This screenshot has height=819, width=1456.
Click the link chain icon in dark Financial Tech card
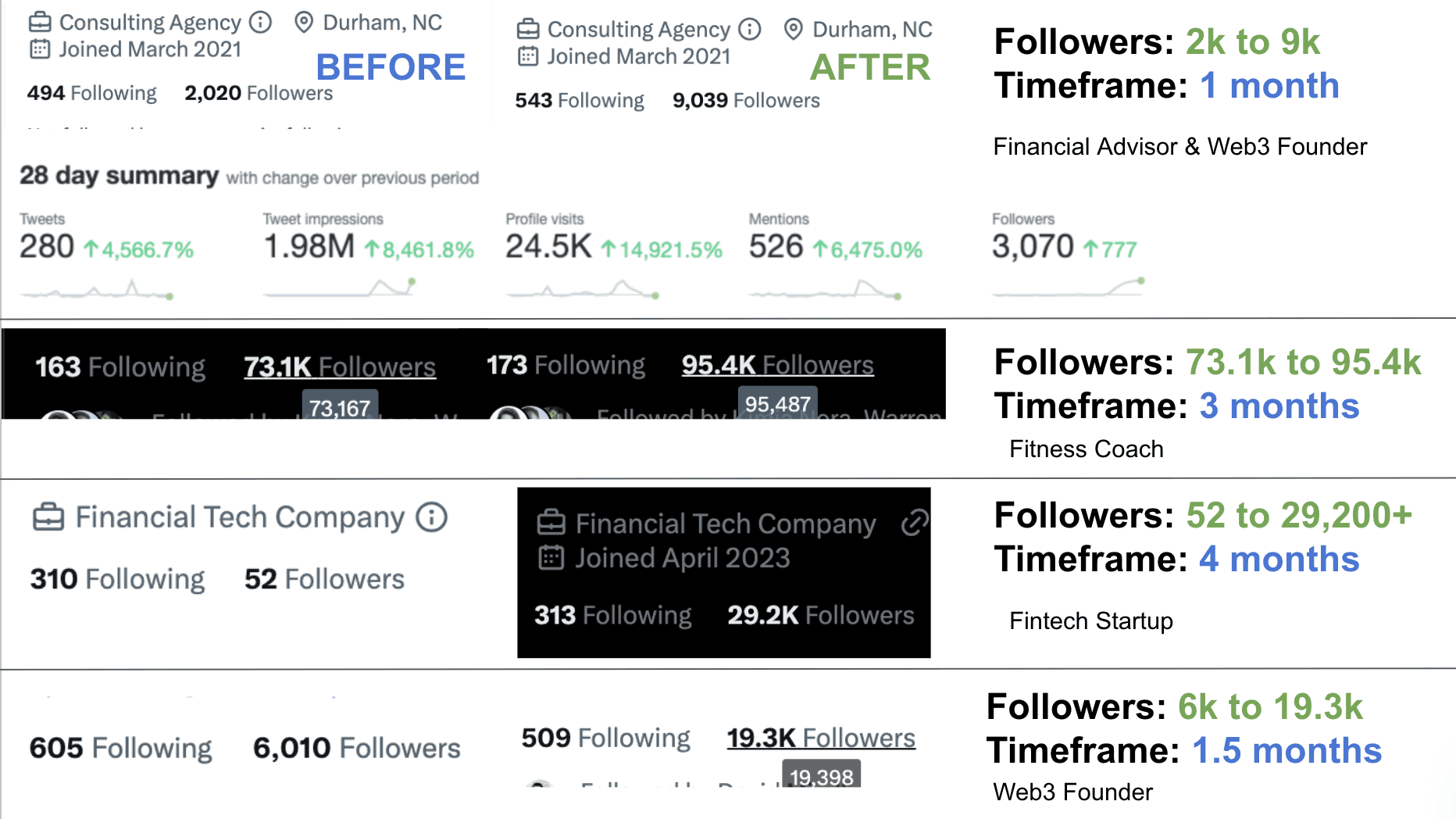point(915,523)
